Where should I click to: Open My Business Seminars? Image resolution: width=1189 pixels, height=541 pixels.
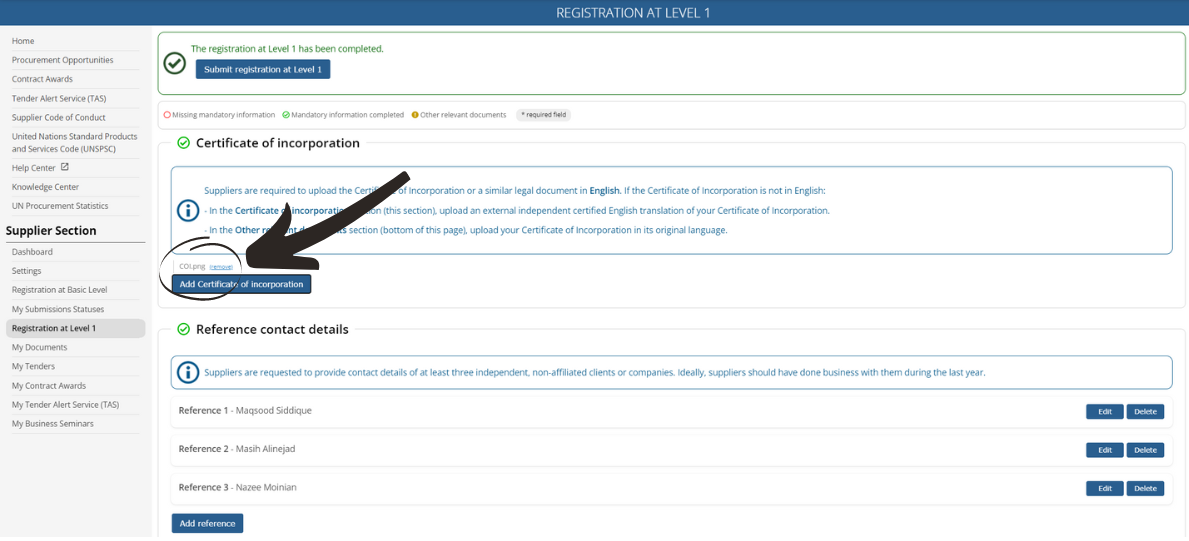52,423
